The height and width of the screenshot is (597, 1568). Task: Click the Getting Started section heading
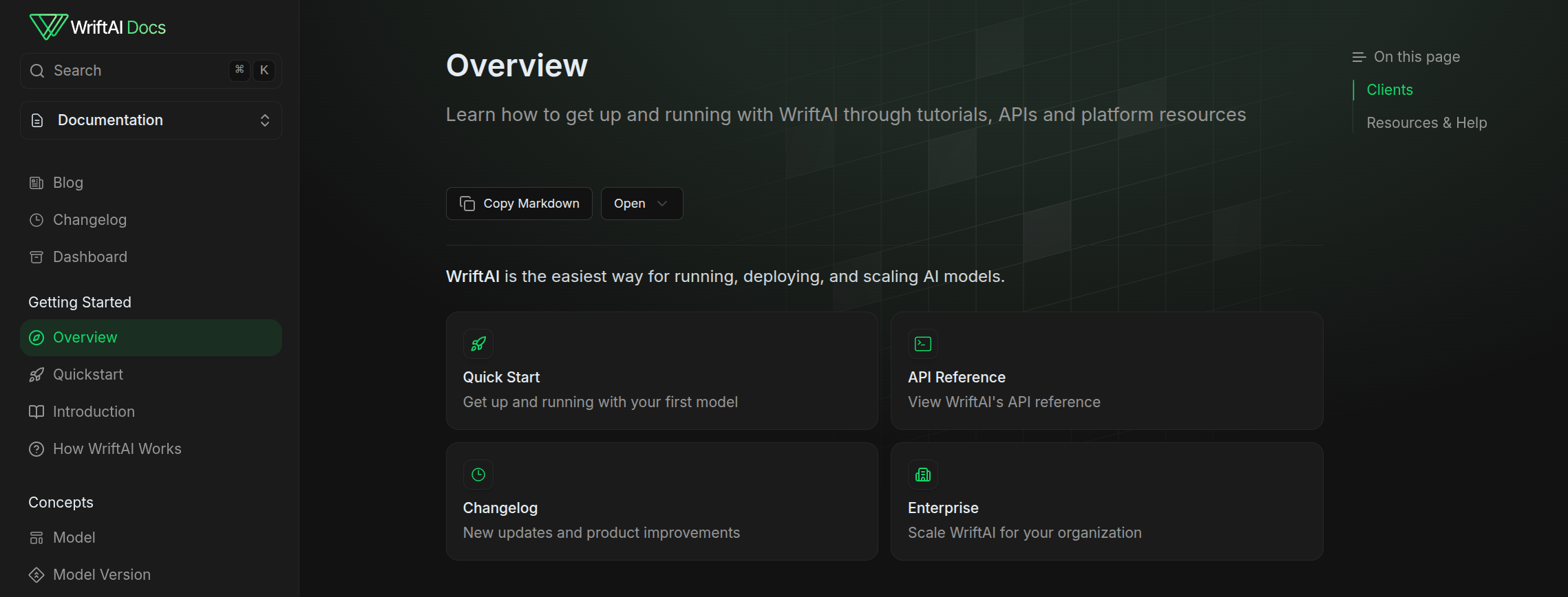80,303
